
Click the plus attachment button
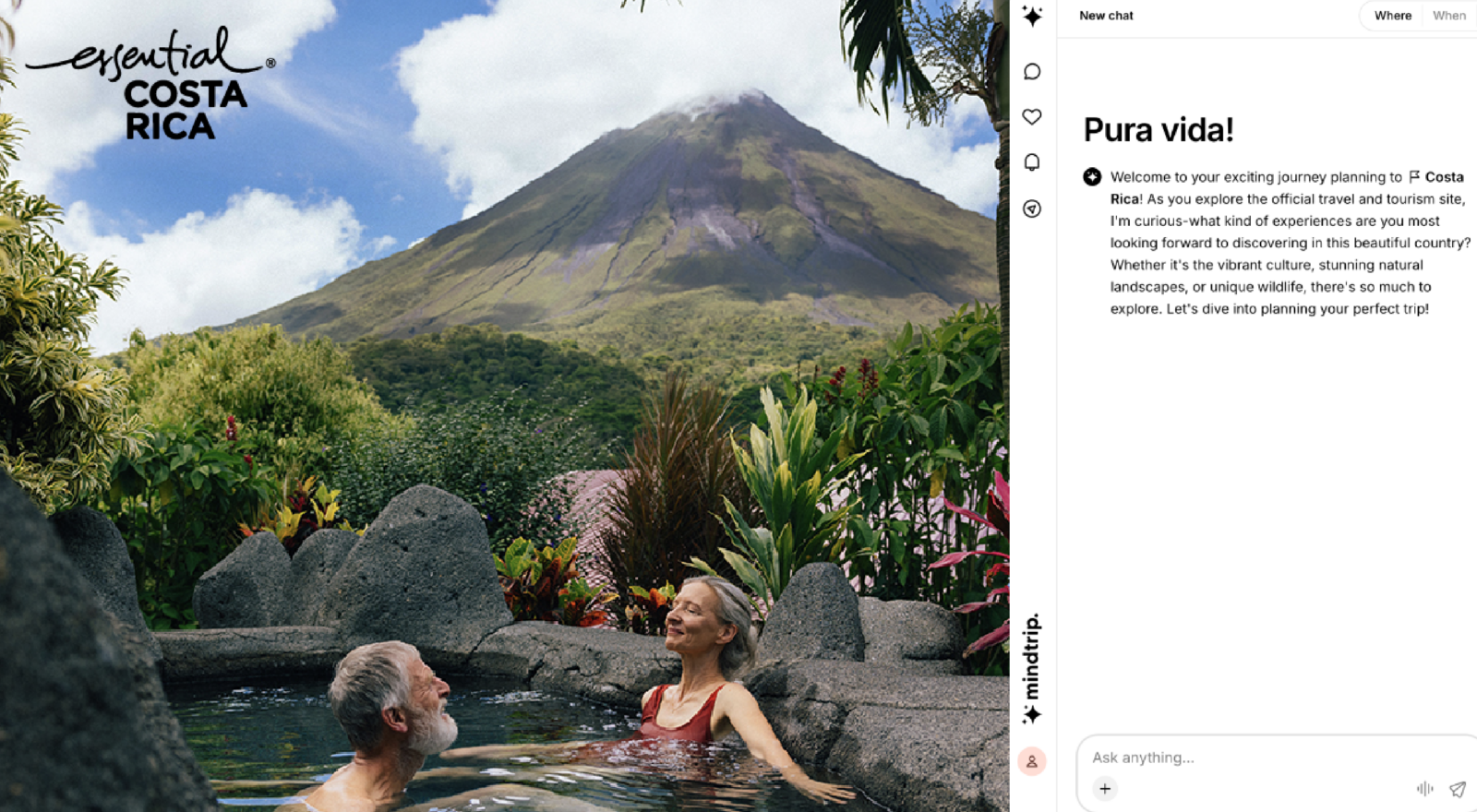pyautogui.click(x=1105, y=788)
